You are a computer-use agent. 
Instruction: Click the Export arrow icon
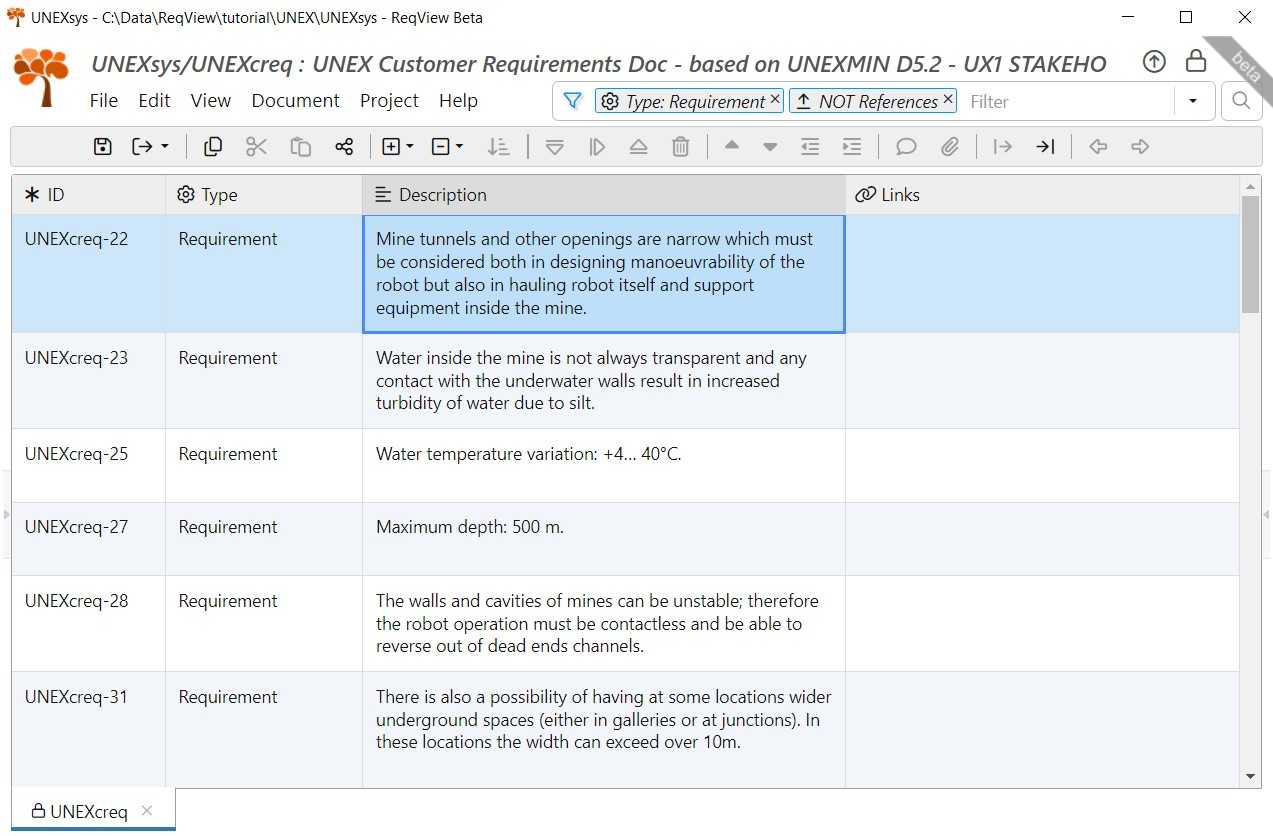point(143,147)
